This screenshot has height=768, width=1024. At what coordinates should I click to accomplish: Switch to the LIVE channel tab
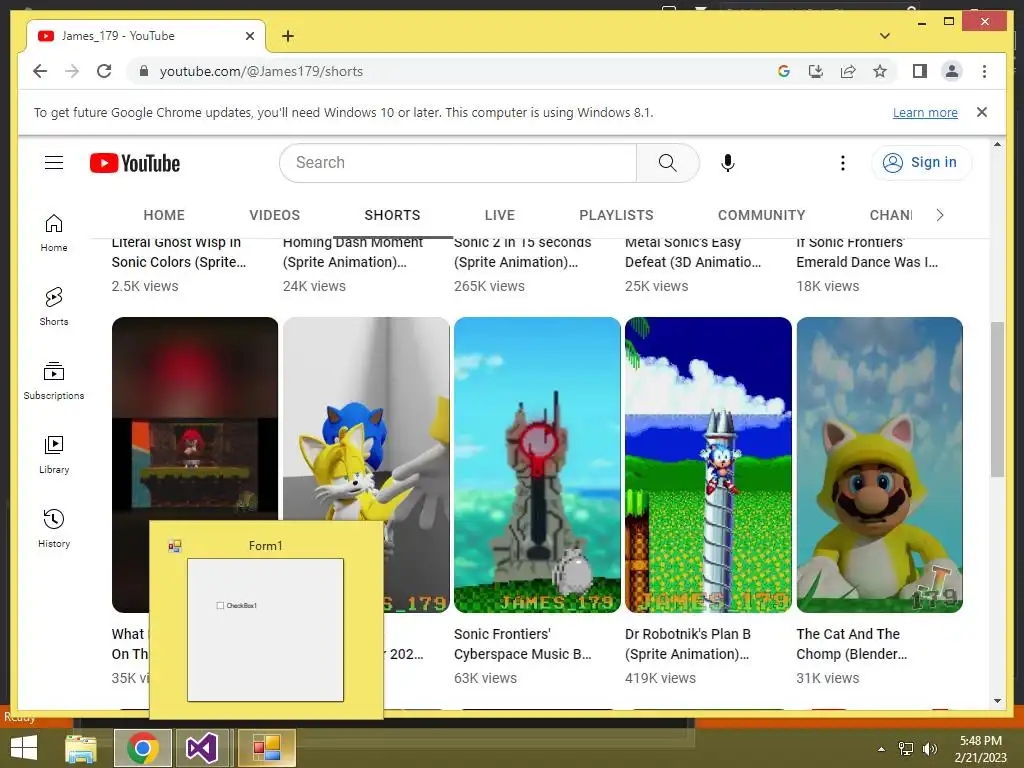click(x=500, y=216)
